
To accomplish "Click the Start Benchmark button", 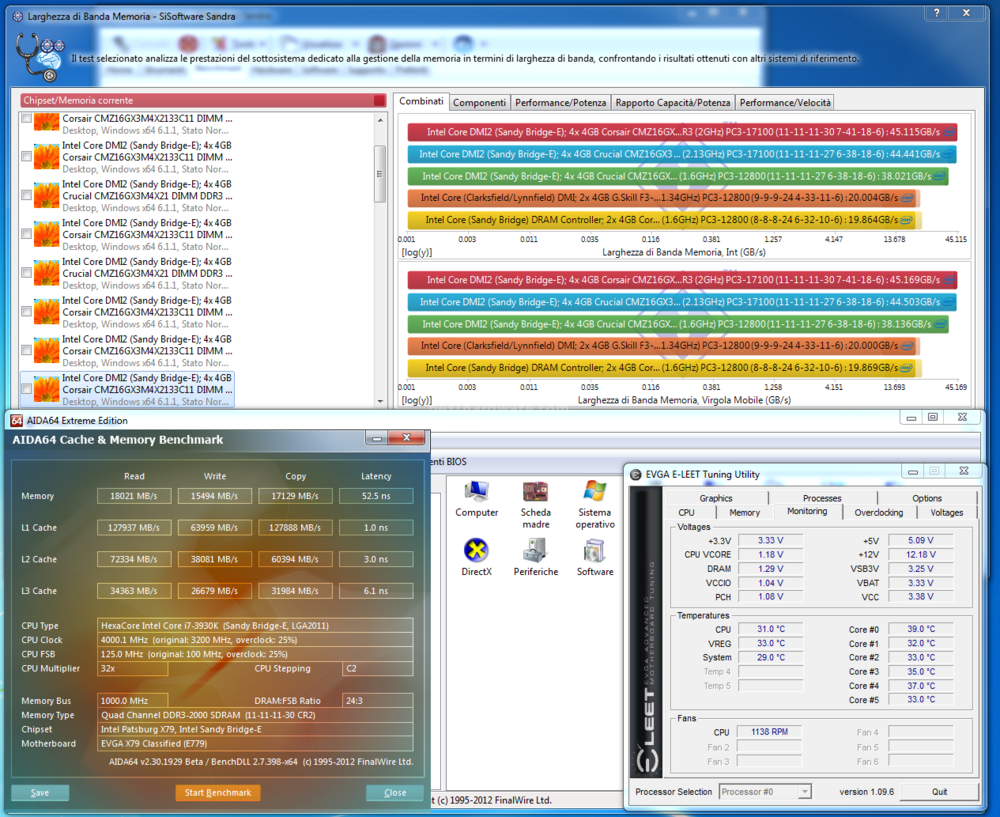I will coord(217,793).
